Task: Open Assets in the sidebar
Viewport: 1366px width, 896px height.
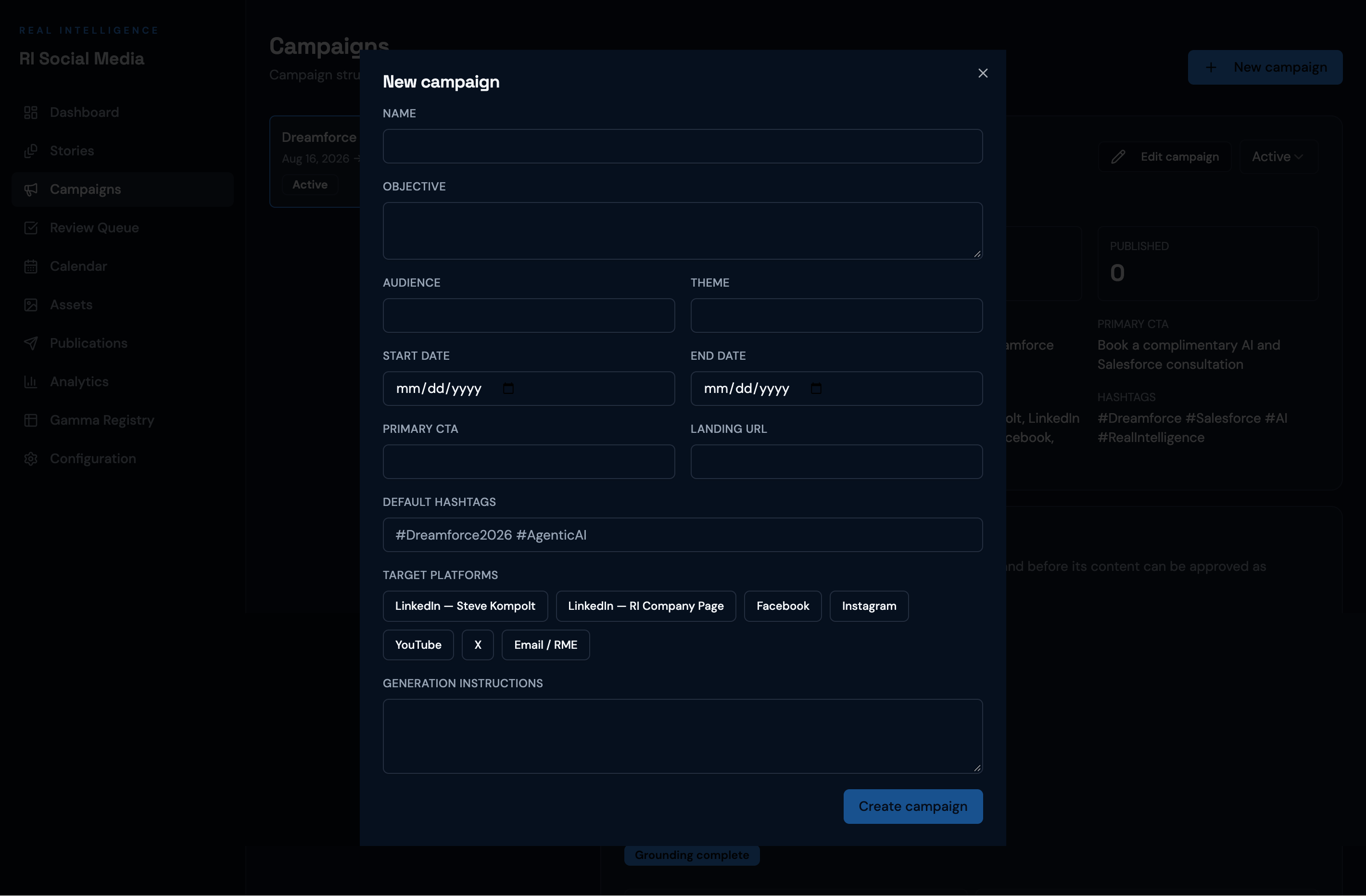Action: tap(122, 305)
